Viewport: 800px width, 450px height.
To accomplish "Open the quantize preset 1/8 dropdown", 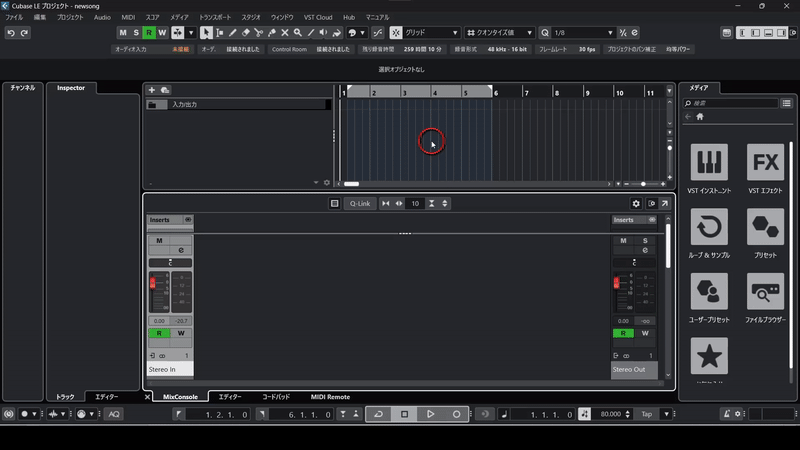I will (583, 33).
